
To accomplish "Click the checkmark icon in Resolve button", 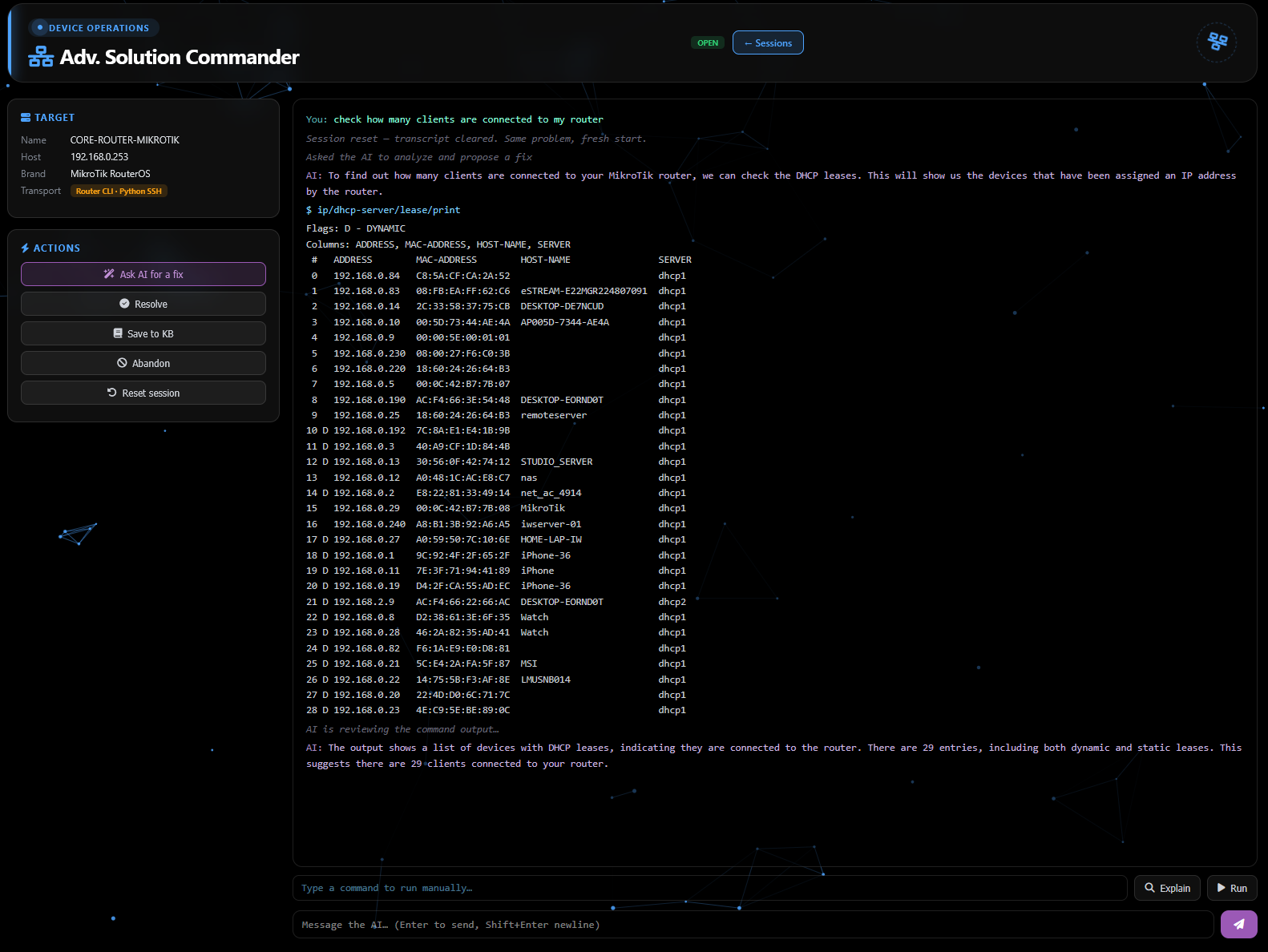I will [124, 304].
